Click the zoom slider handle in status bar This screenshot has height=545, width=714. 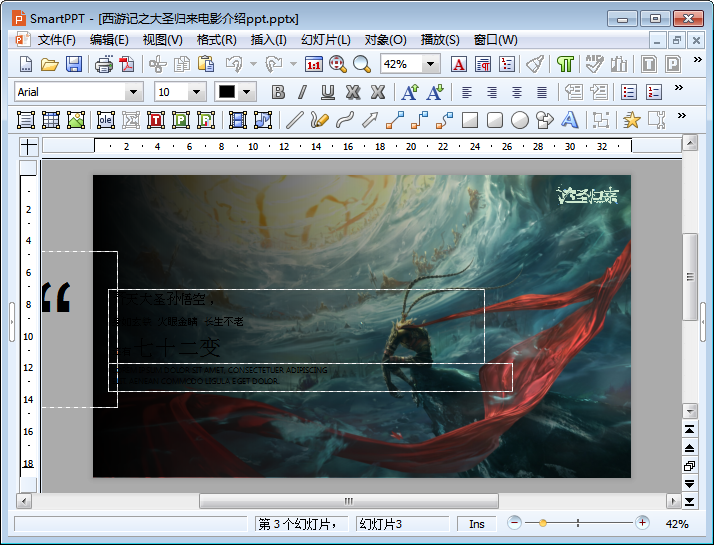pyautogui.click(x=542, y=523)
